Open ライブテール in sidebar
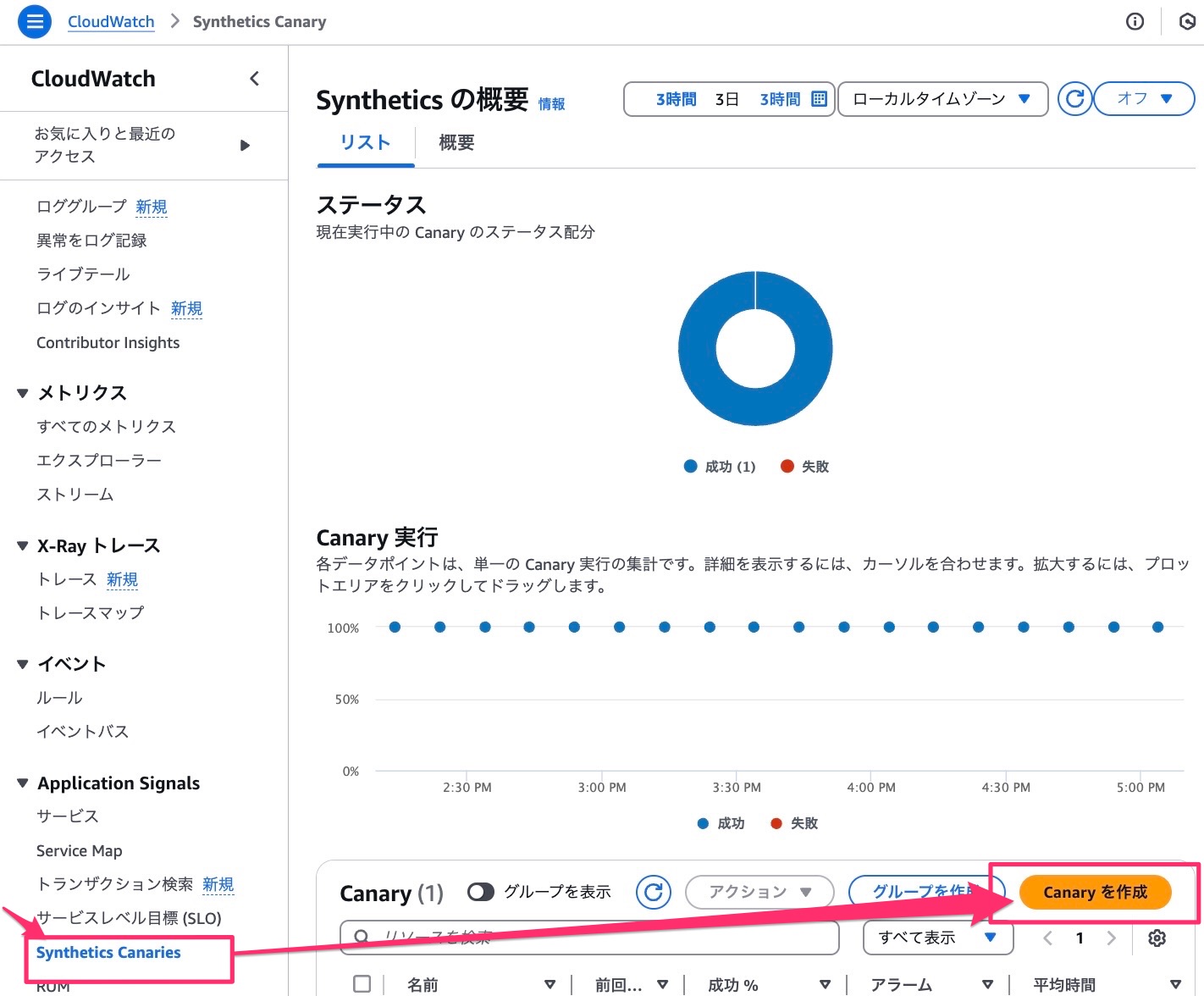Screen dimensions: 1204x996 coord(83,274)
